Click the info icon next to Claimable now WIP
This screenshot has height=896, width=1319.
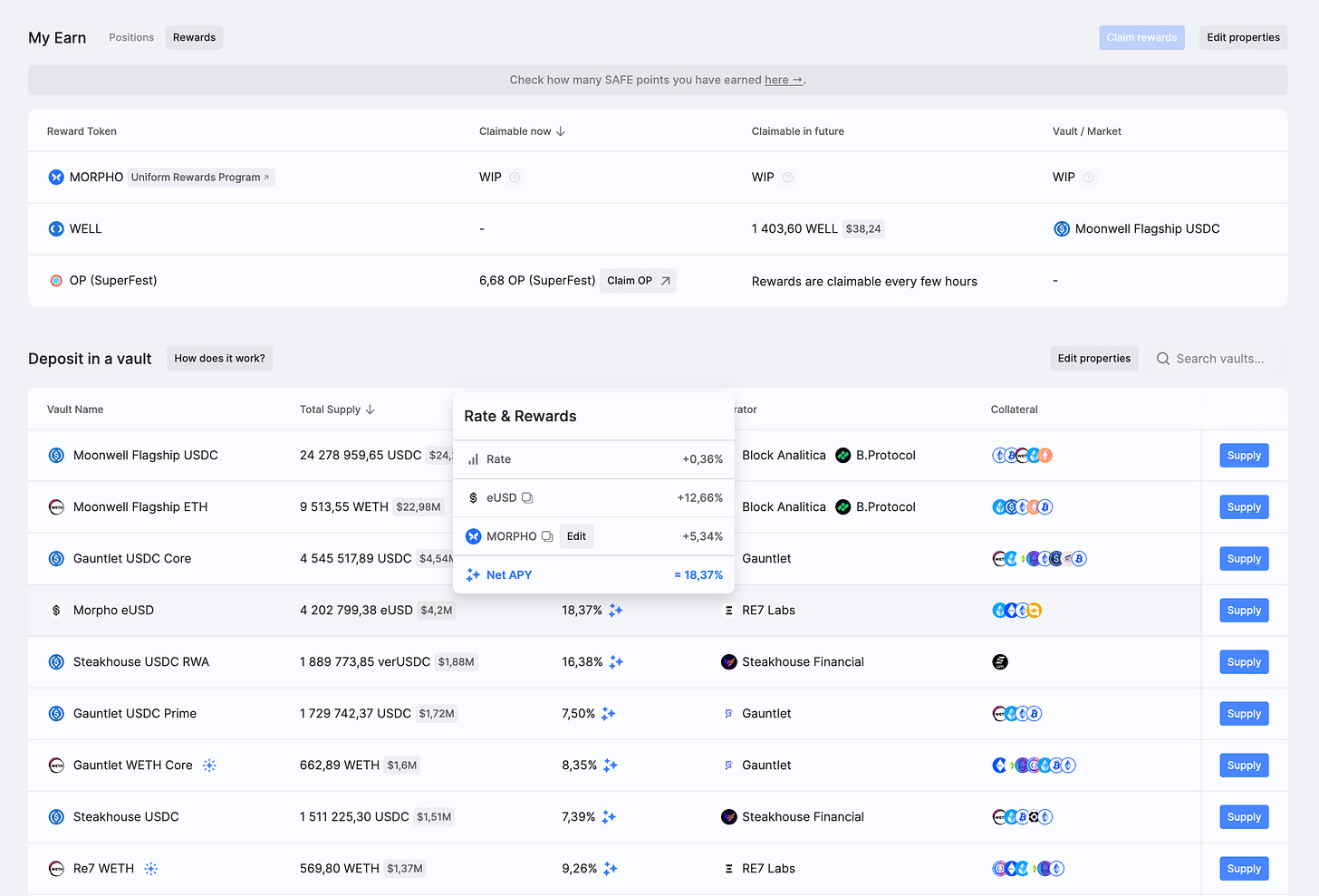coord(515,178)
